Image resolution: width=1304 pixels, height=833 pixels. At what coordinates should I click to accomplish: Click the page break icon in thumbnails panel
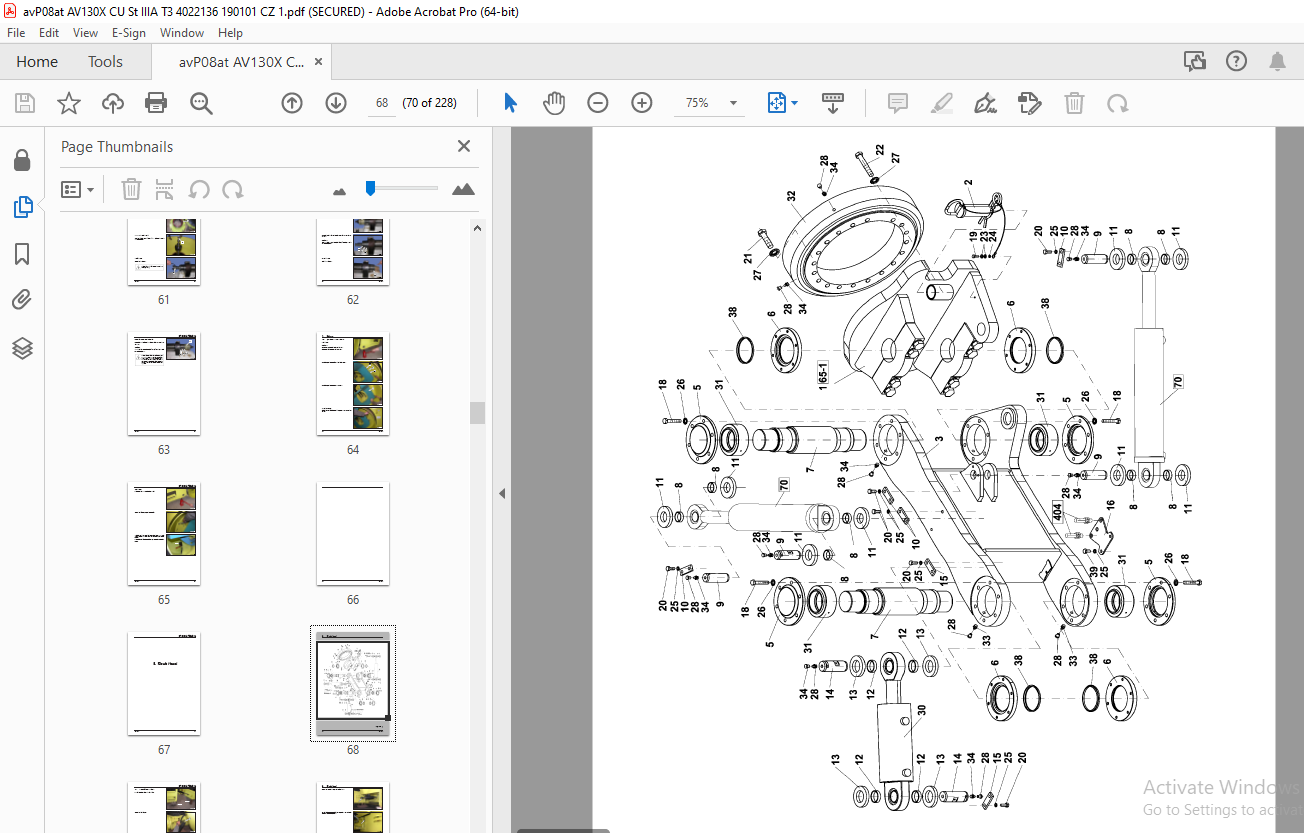pyautogui.click(x=165, y=189)
